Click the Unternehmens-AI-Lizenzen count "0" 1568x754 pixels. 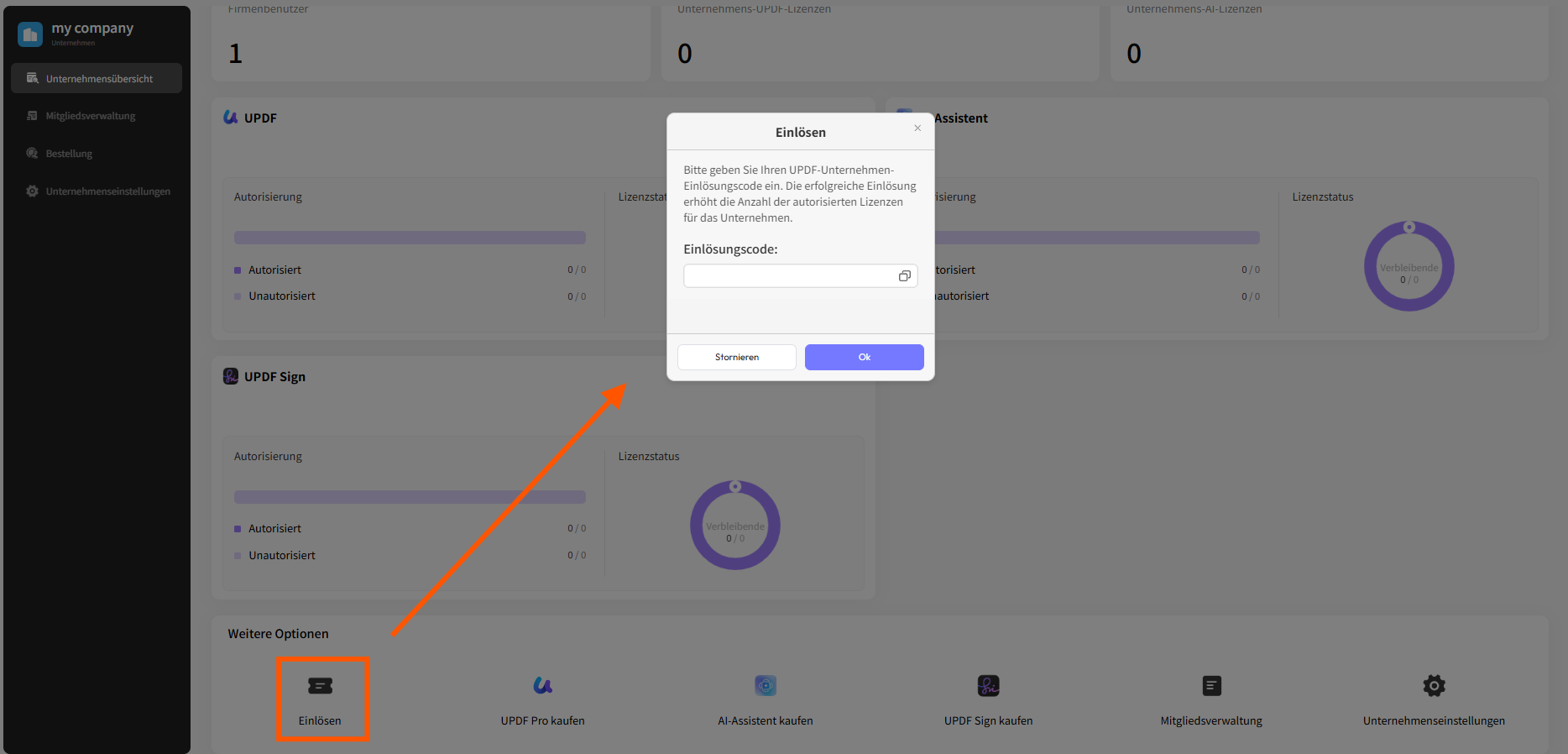click(x=1134, y=54)
